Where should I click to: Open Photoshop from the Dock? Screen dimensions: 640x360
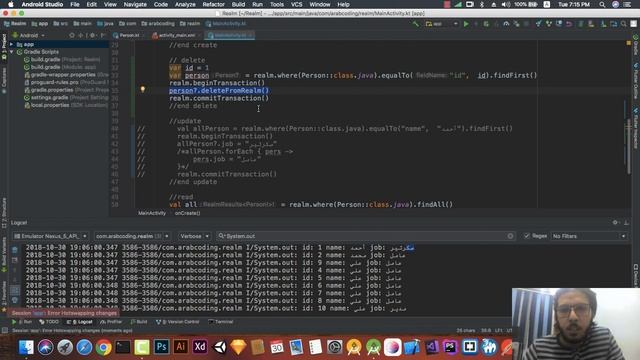[x=161, y=347]
